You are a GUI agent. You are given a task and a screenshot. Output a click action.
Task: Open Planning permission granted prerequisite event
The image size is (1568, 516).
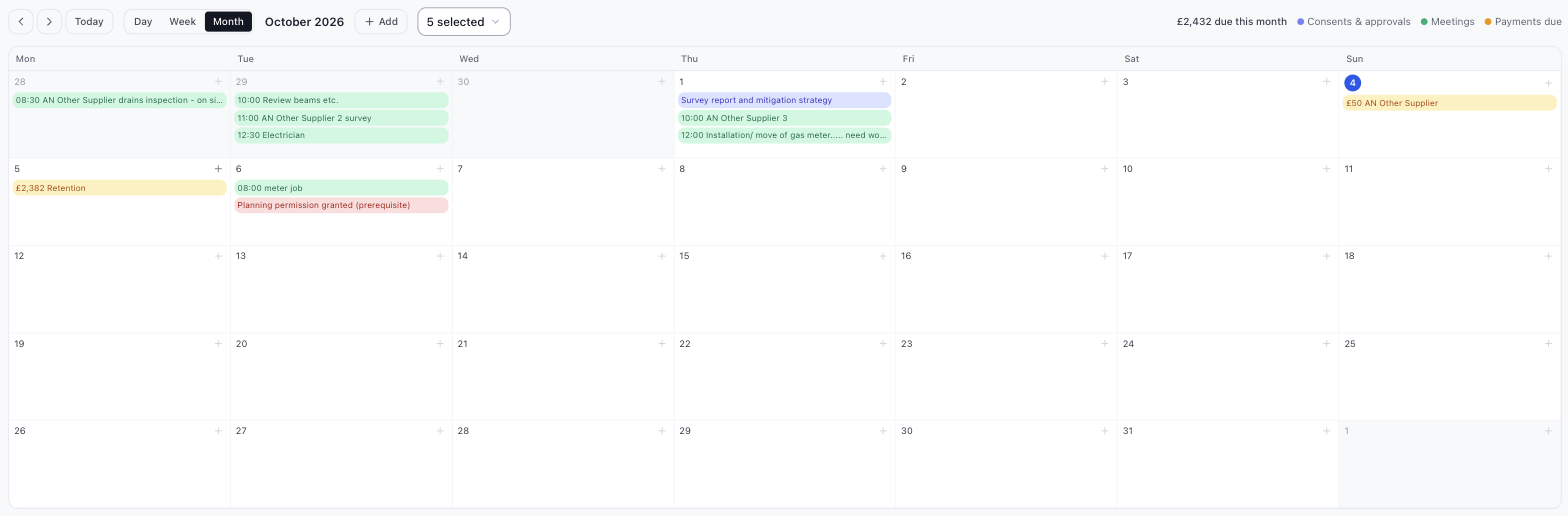coord(341,205)
